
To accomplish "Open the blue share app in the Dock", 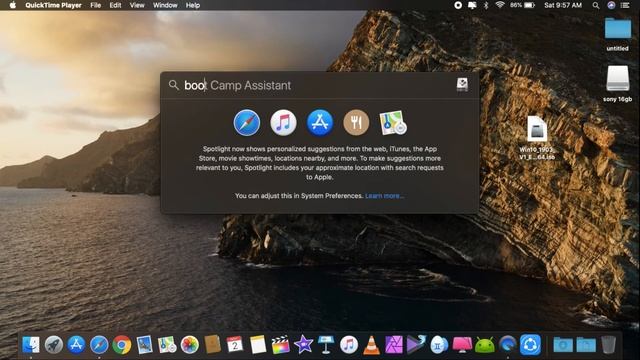I will pyautogui.click(x=530, y=345).
